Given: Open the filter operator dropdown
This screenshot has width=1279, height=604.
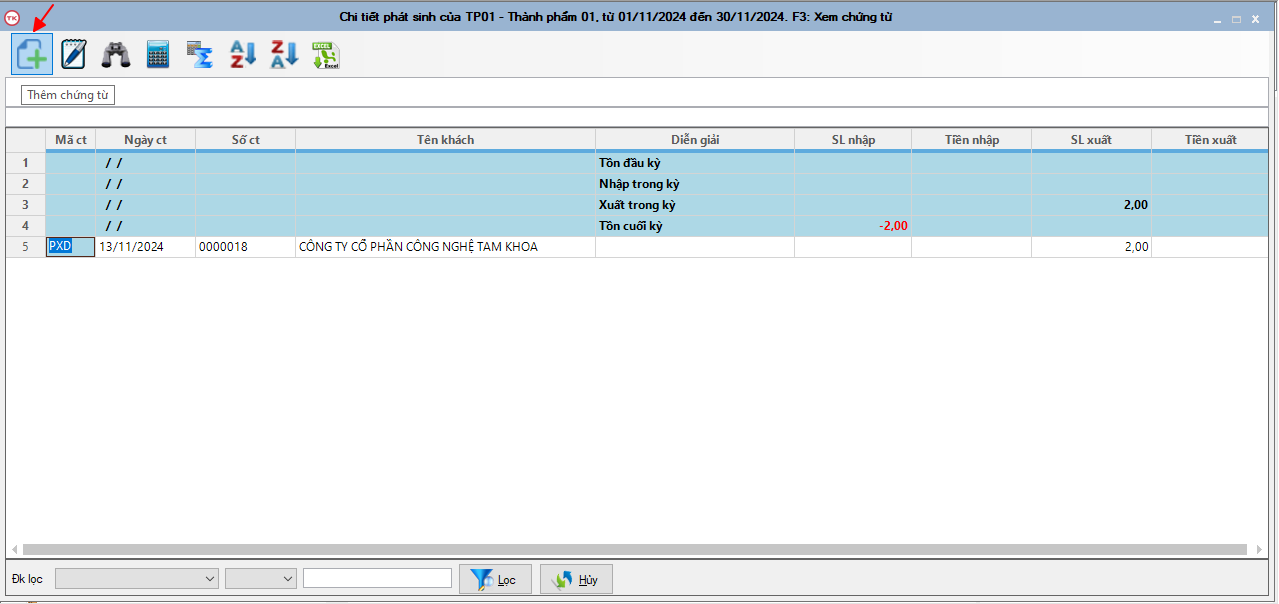Looking at the screenshot, I should 261,579.
